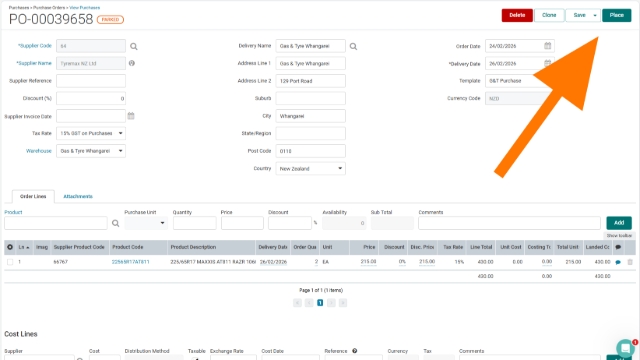Focus the Address Line 2 field
Image resolution: width=640 pixels, height=360 pixels.
click(310, 81)
